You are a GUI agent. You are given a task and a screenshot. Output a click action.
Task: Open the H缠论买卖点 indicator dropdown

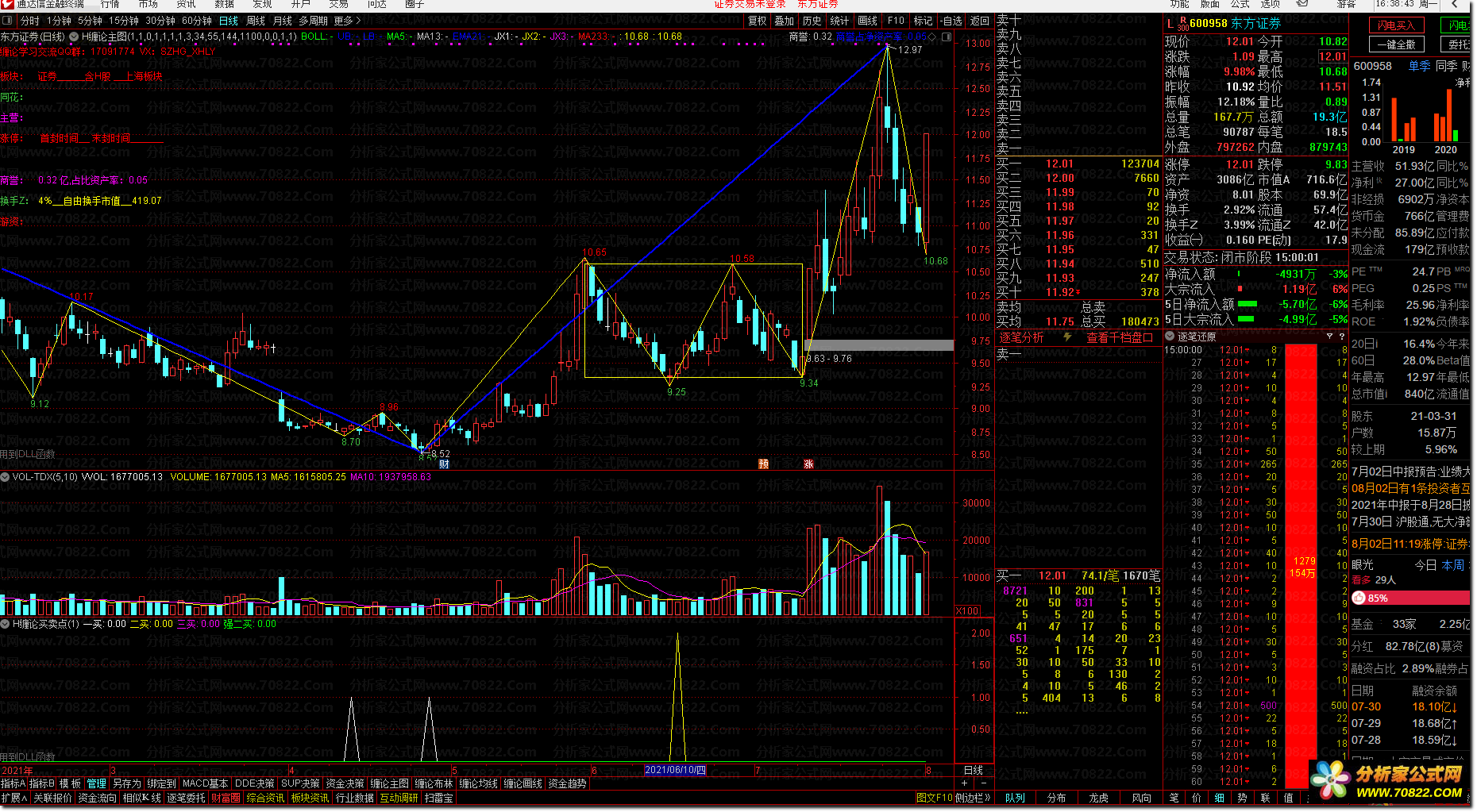tap(5, 624)
